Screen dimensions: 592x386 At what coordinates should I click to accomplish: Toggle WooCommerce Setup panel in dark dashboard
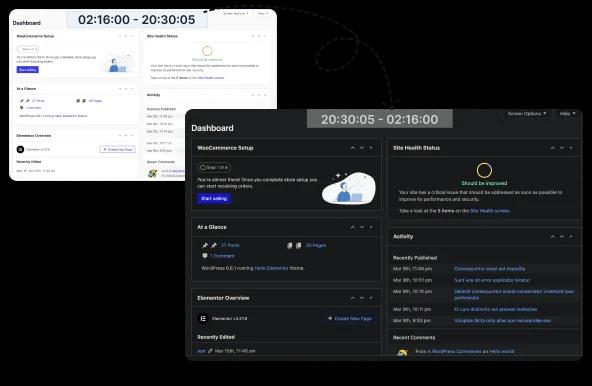click(371, 148)
